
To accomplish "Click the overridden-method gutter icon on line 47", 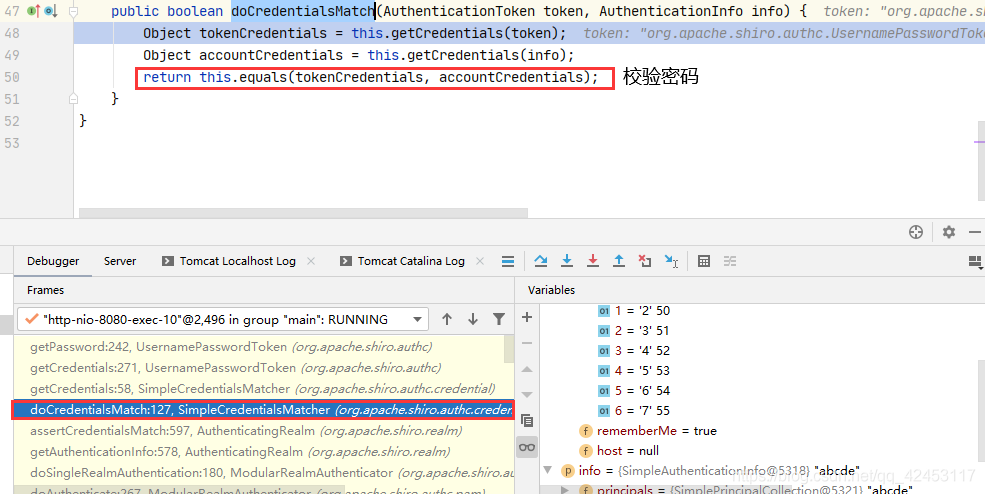I will pyautogui.click(x=51, y=11).
